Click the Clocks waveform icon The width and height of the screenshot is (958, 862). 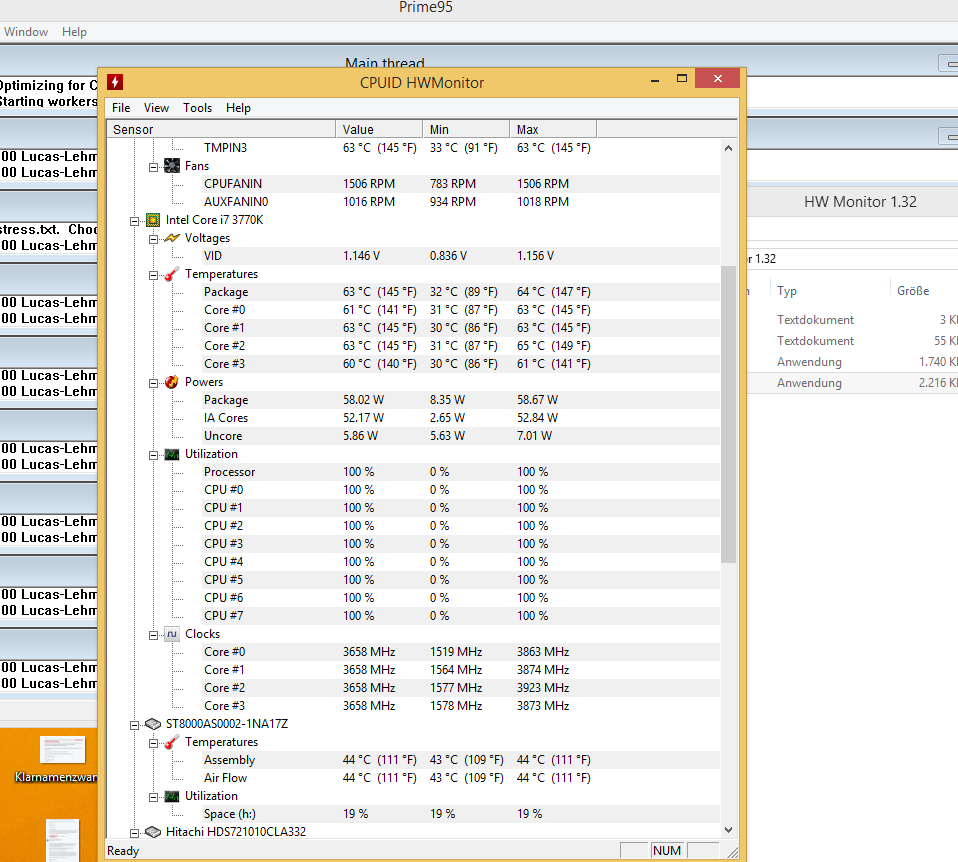coord(172,634)
